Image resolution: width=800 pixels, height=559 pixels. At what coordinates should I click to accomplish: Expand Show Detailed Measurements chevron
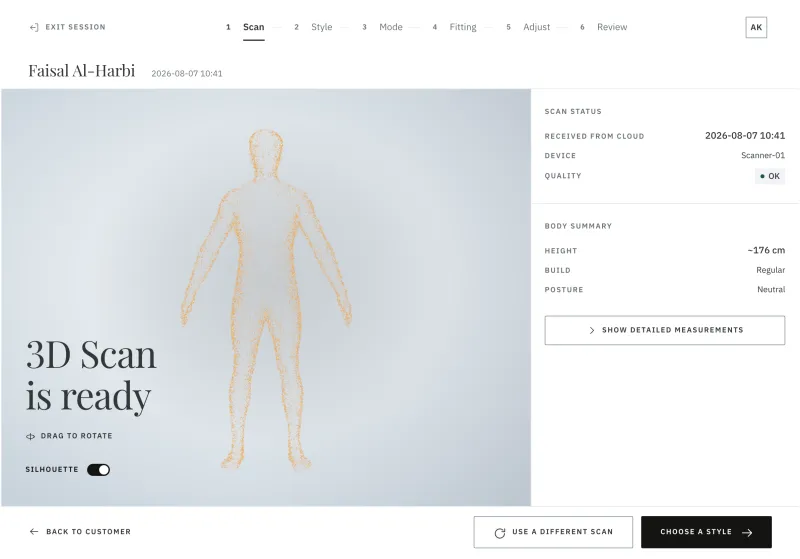pyautogui.click(x=592, y=331)
